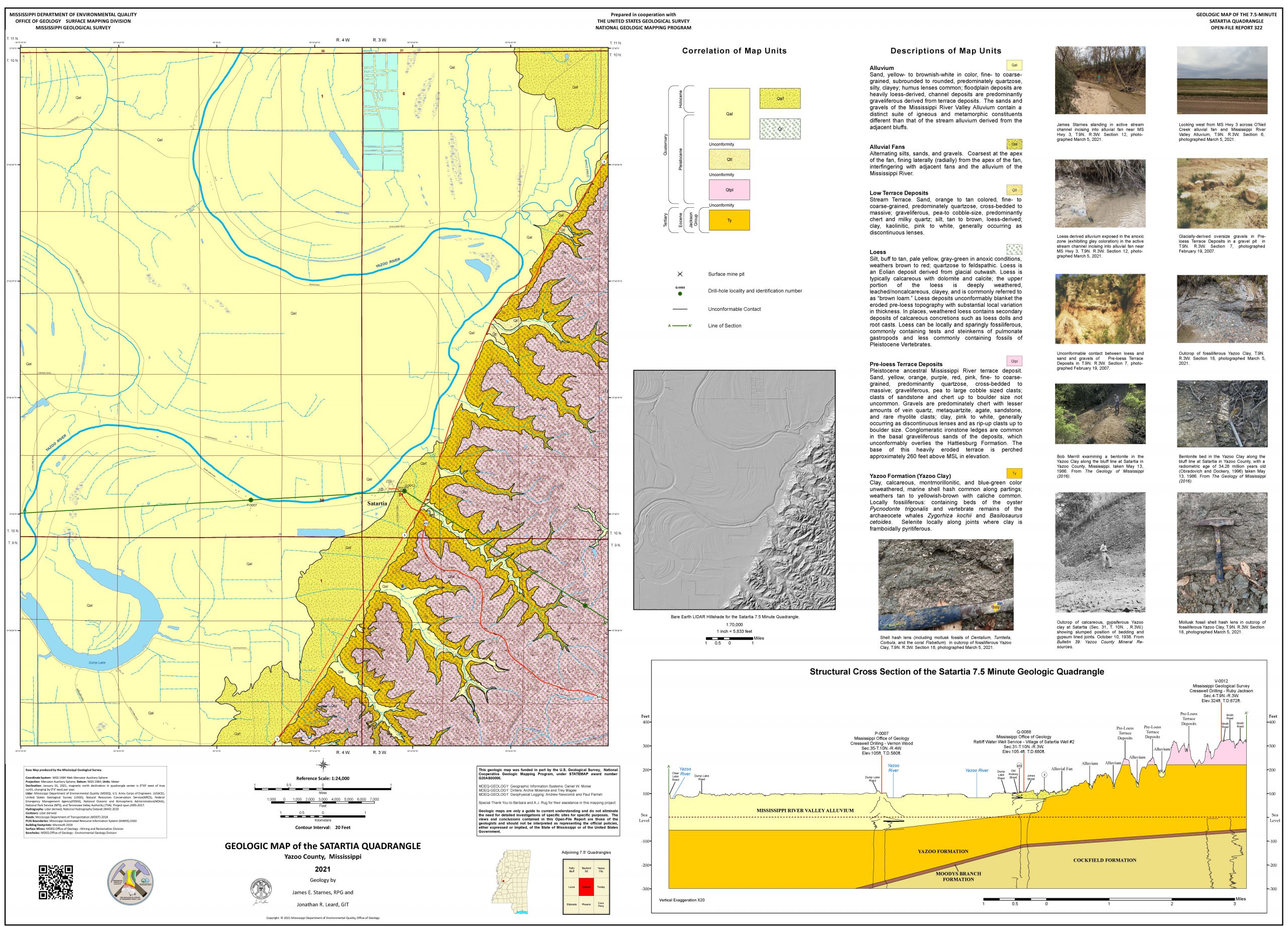The width and height of the screenshot is (1288, 927).
Task: Click the P-0007 drill-hole dot on the map
Action: click(x=251, y=500)
